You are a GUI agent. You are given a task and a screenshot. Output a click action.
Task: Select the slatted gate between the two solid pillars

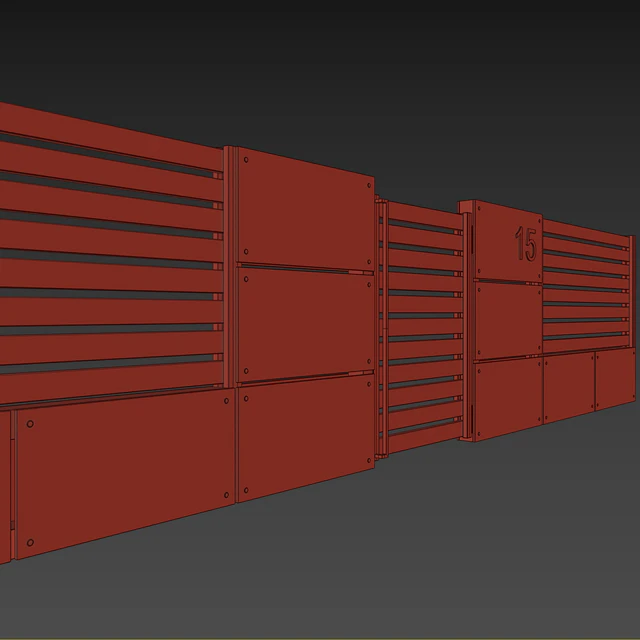coord(425,327)
